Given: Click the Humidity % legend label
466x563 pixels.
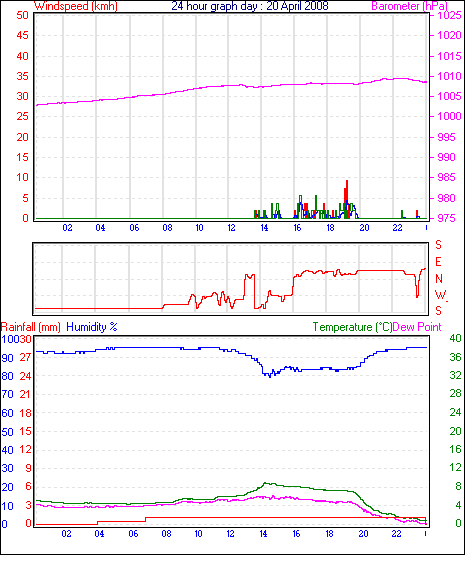Looking at the screenshot, I should pos(92,327).
